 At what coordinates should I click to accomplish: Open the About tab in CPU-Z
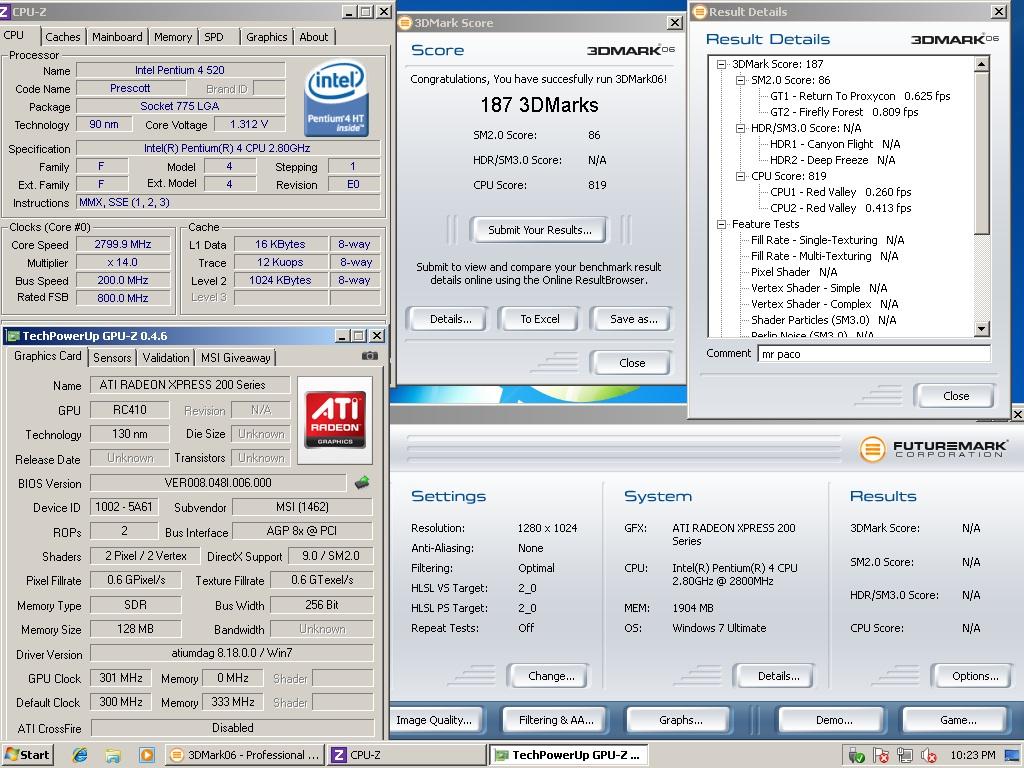point(313,37)
